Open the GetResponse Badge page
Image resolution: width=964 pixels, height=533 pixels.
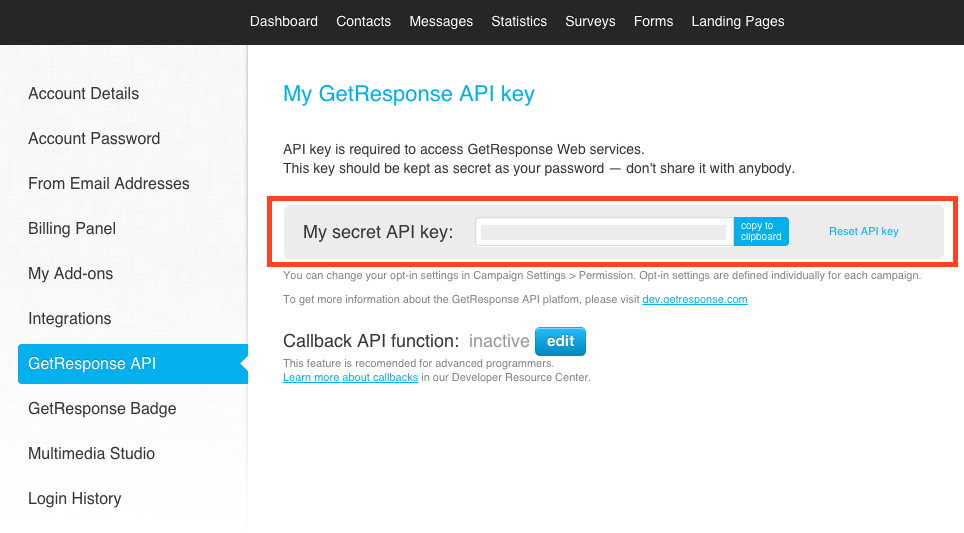click(102, 409)
